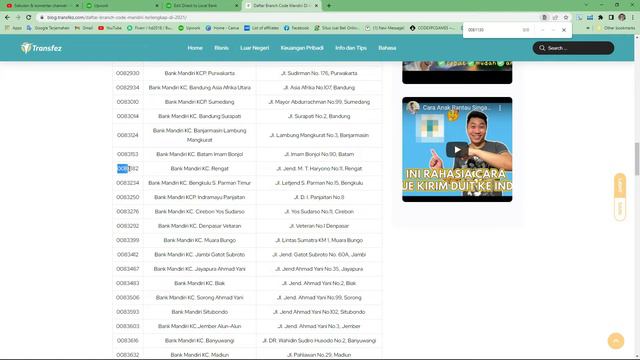Click the Bank Mandiri KCP Purwakarta cell
The width and height of the screenshot is (640, 360).
tap(200, 73)
